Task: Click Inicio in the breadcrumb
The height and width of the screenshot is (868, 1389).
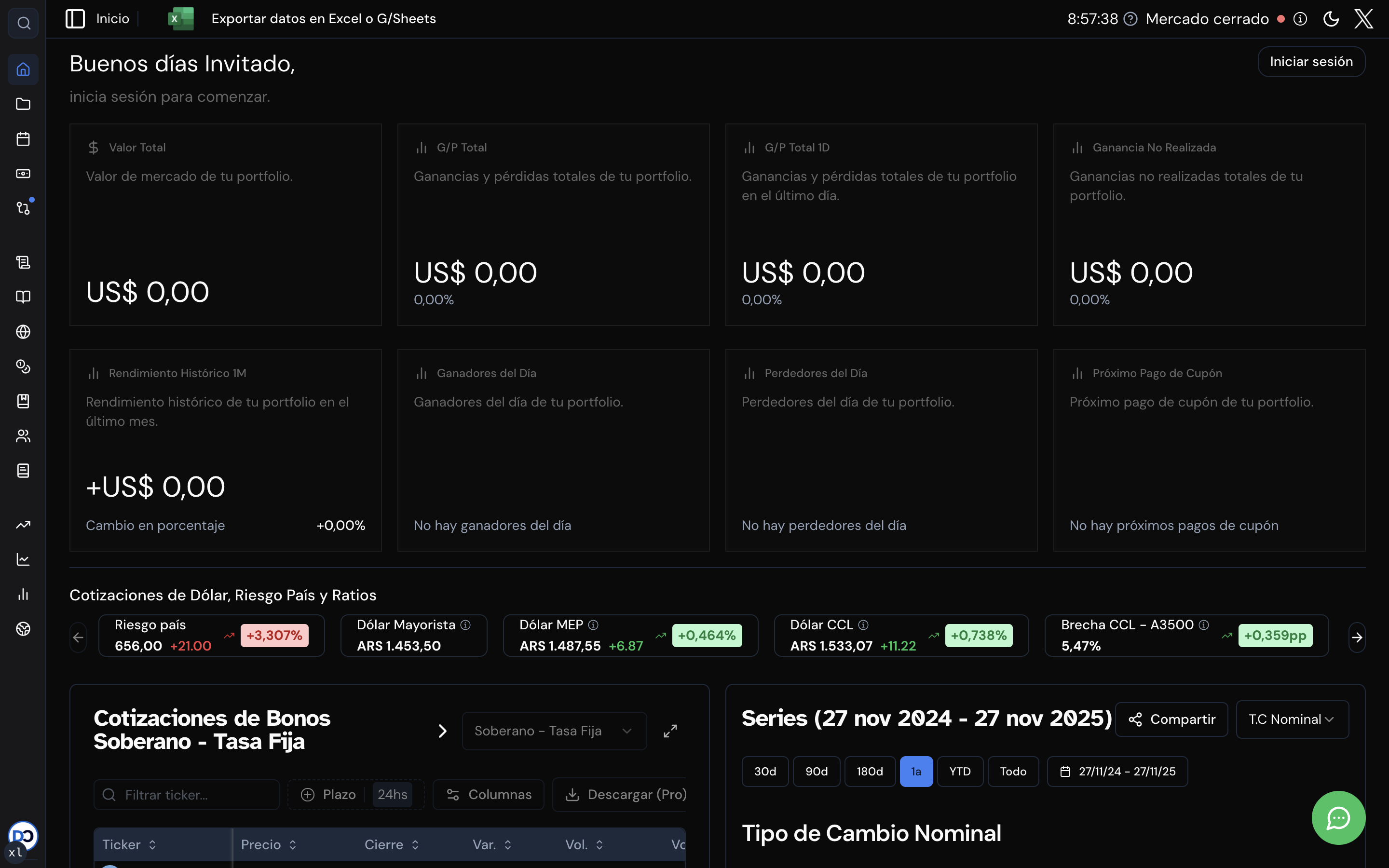Action: [112, 18]
